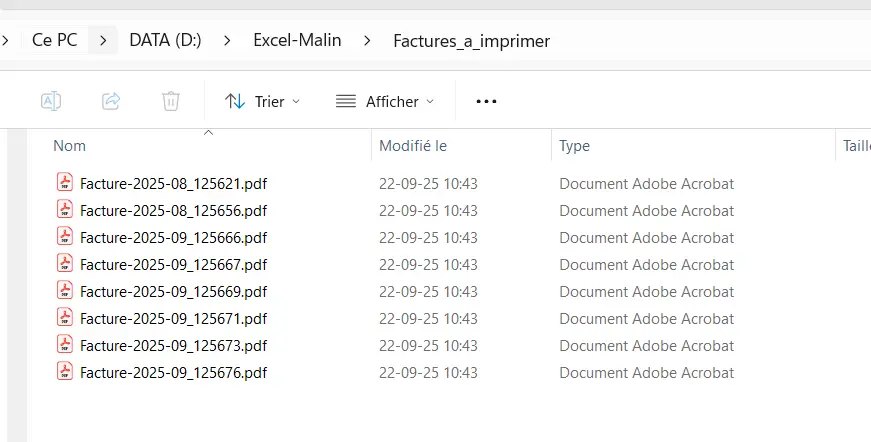Click the PDF icon of Facture-2025-09_125671.pdf
This screenshot has width=871, height=442.
pyautogui.click(x=65, y=319)
